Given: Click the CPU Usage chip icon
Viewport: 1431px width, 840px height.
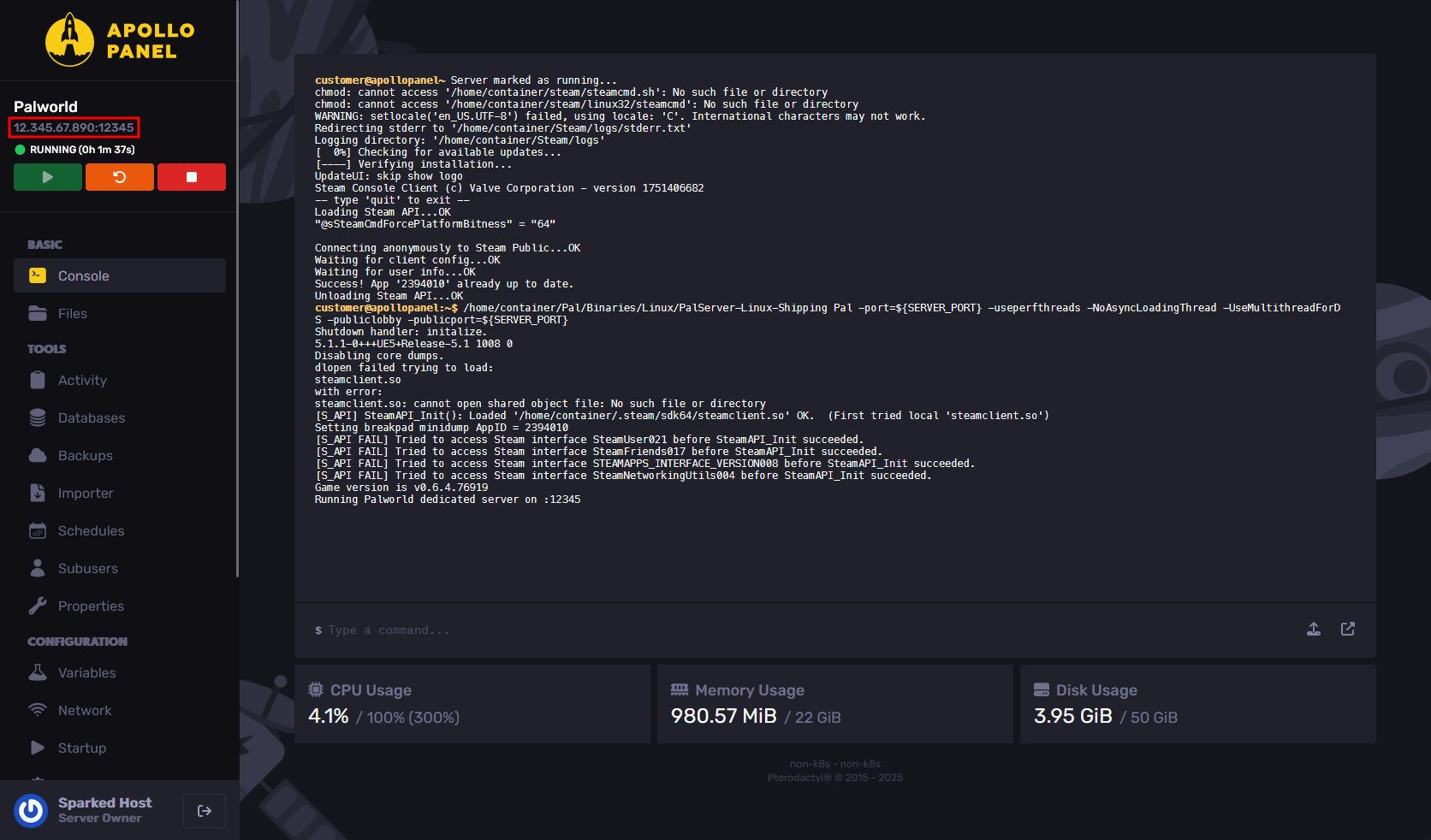Looking at the screenshot, I should (x=316, y=689).
